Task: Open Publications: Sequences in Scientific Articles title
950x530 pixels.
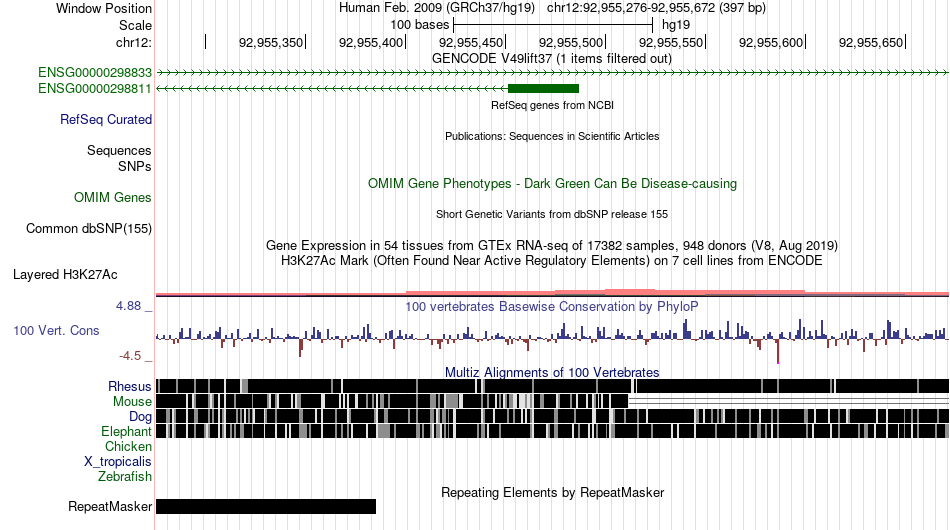Action: (552, 136)
